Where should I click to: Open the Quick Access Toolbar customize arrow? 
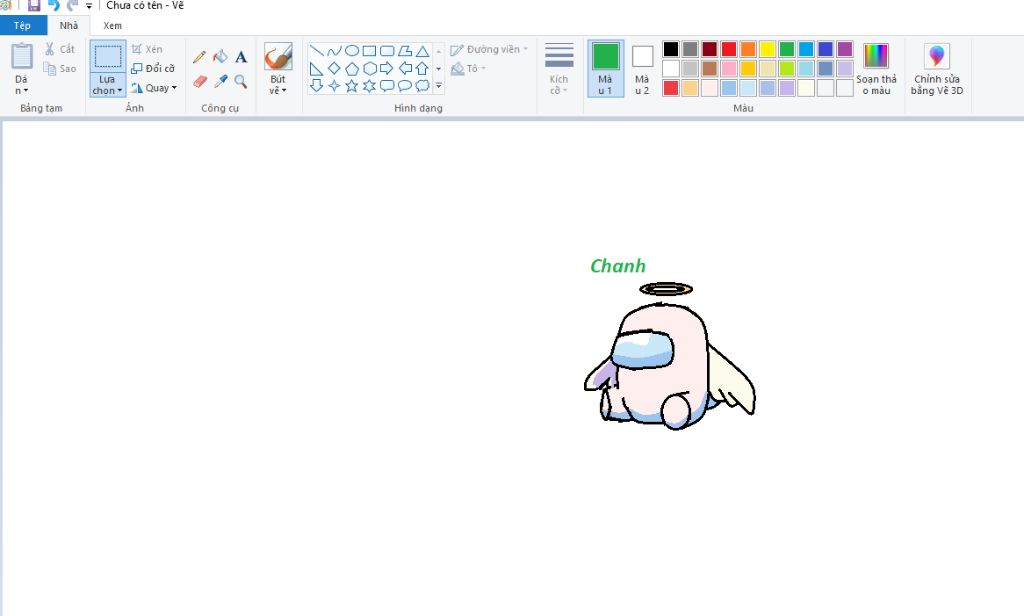(x=89, y=6)
